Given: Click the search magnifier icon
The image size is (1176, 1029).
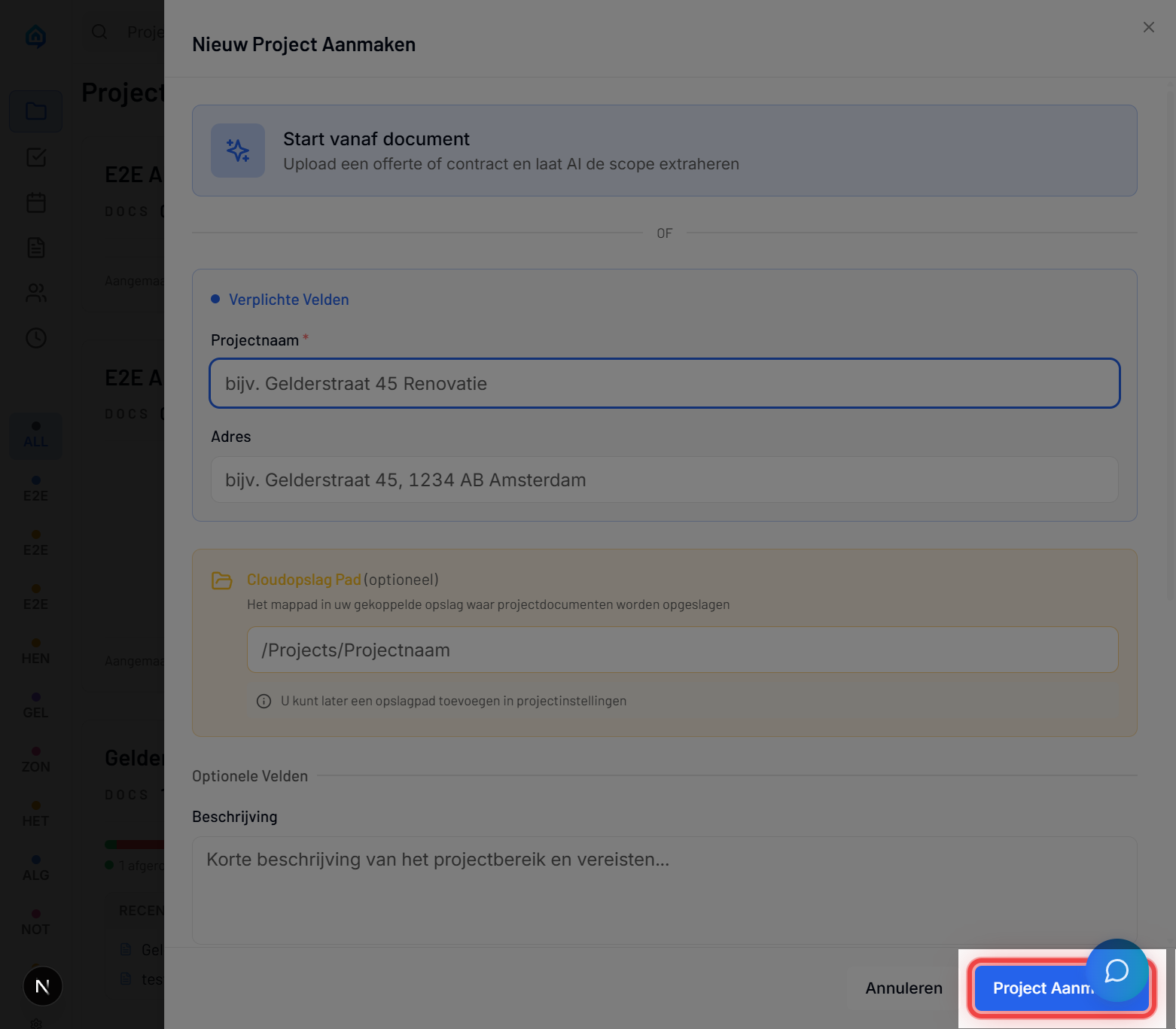Looking at the screenshot, I should click(x=99, y=32).
